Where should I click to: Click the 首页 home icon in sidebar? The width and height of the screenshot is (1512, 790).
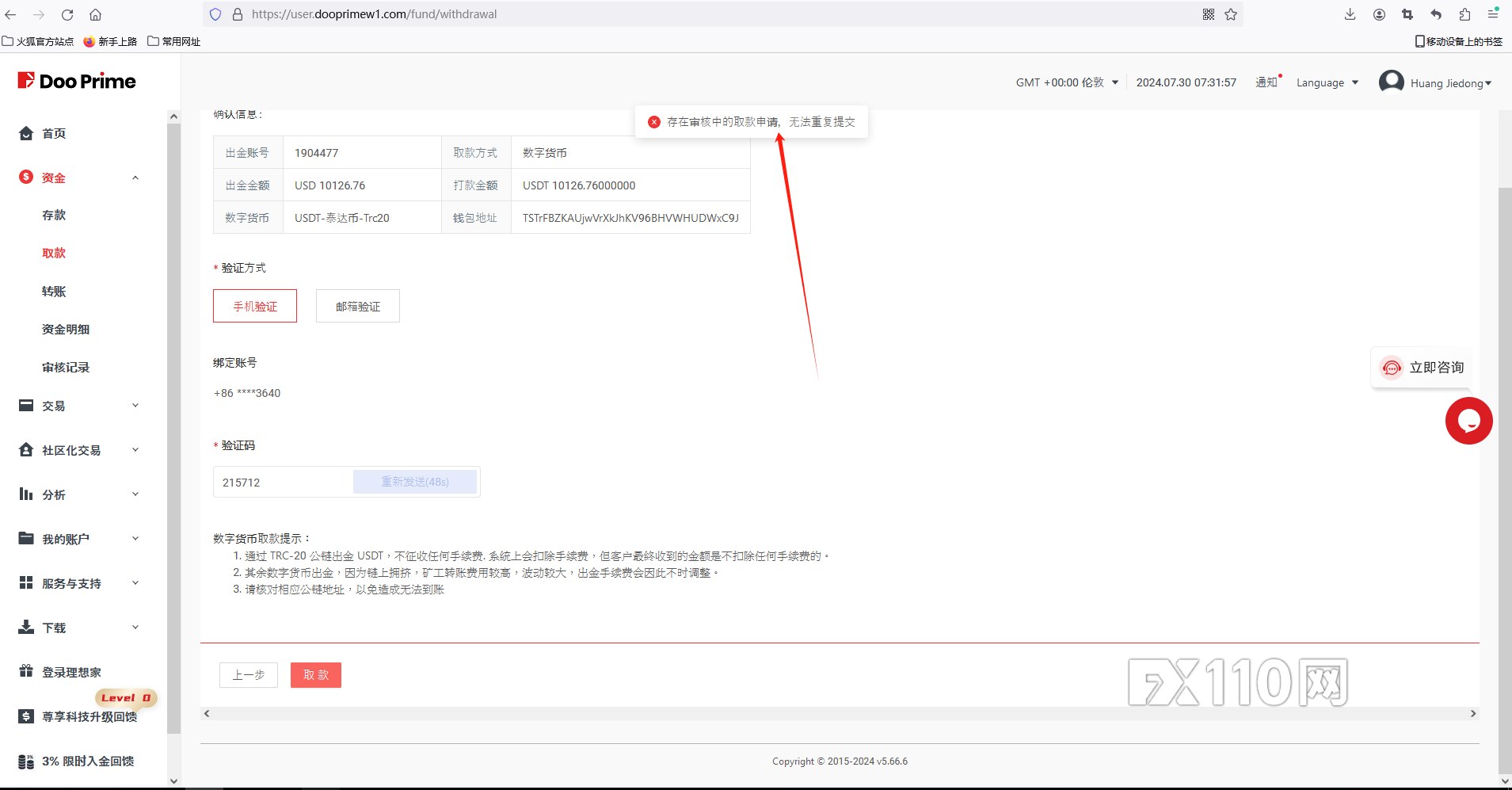click(x=26, y=133)
